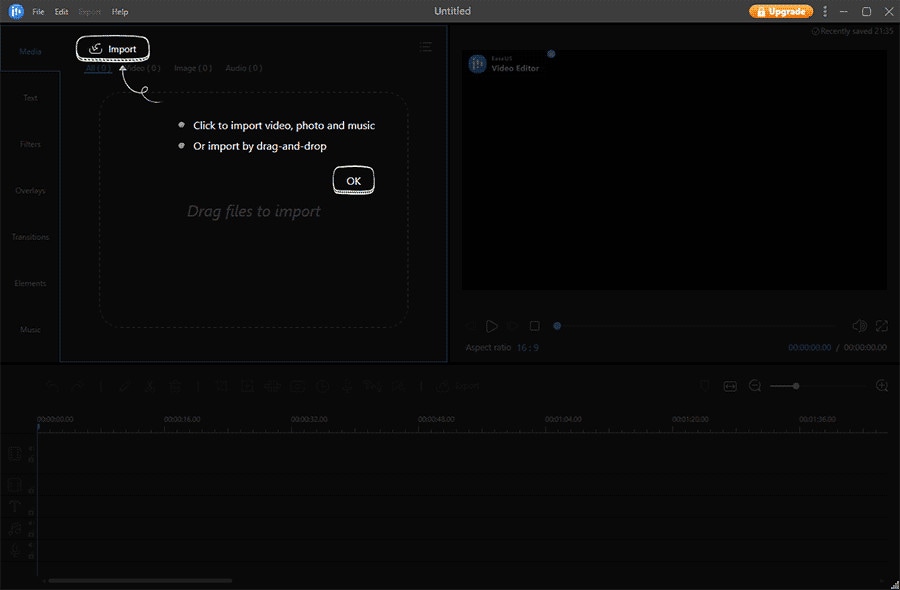Viewport: 900px width, 590px height.
Task: Select the Split scissors tool
Action: click(x=149, y=387)
